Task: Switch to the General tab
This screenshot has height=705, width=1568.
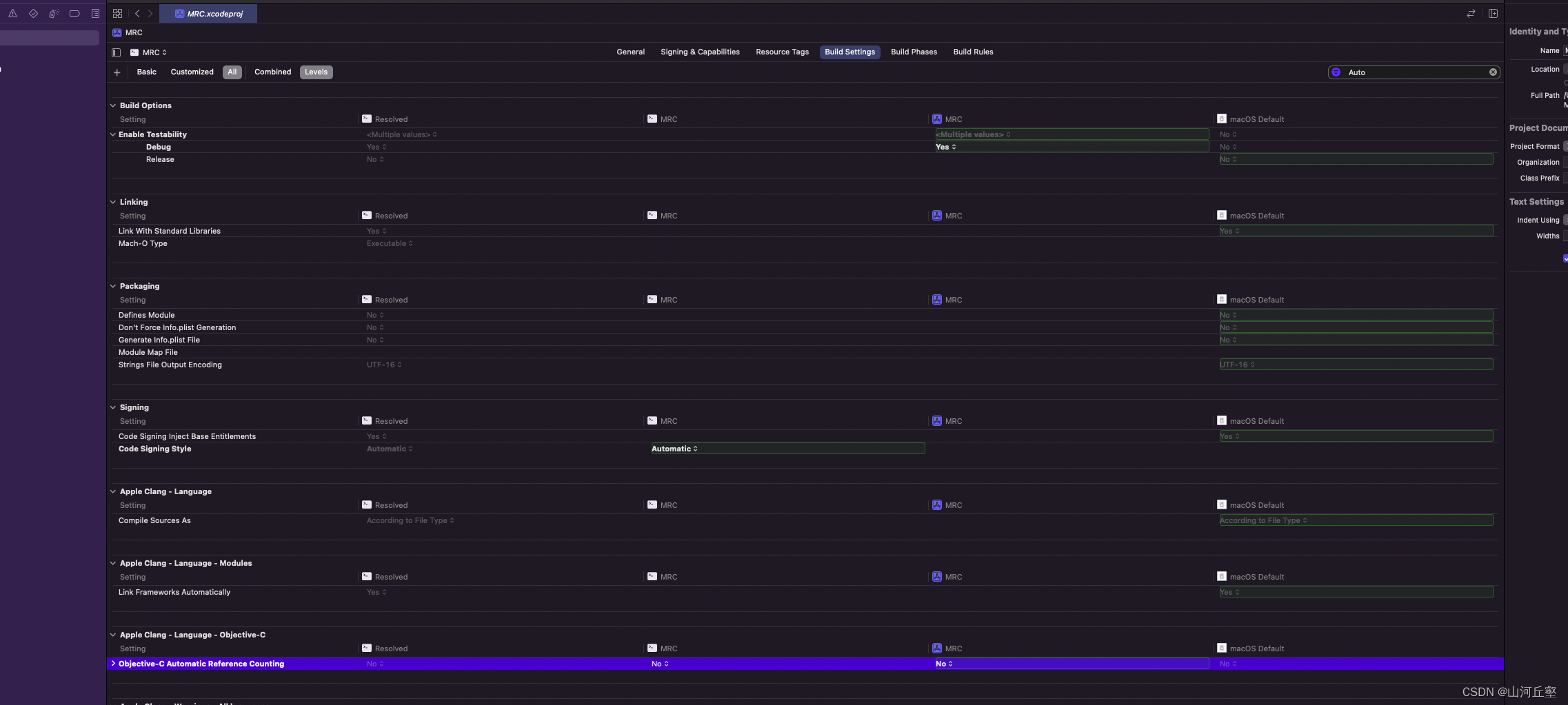Action: tap(630, 52)
